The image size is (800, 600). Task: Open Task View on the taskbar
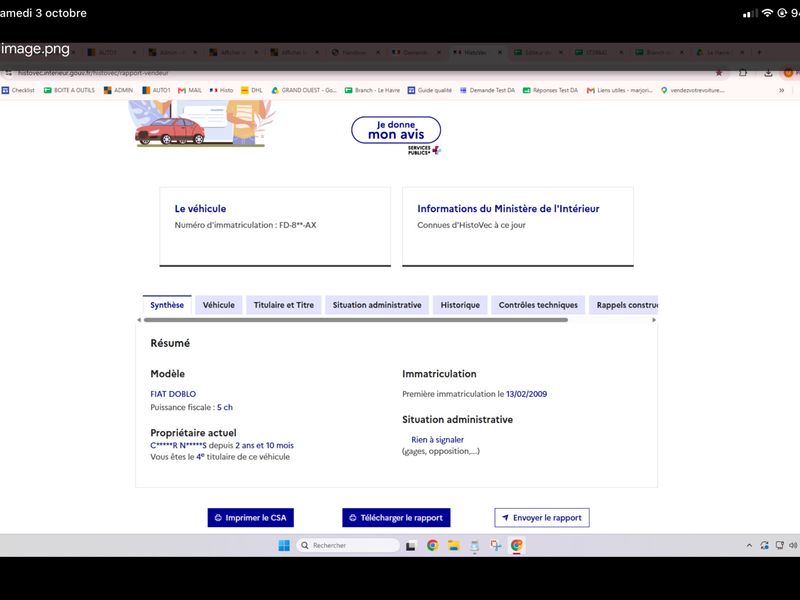[411, 546]
